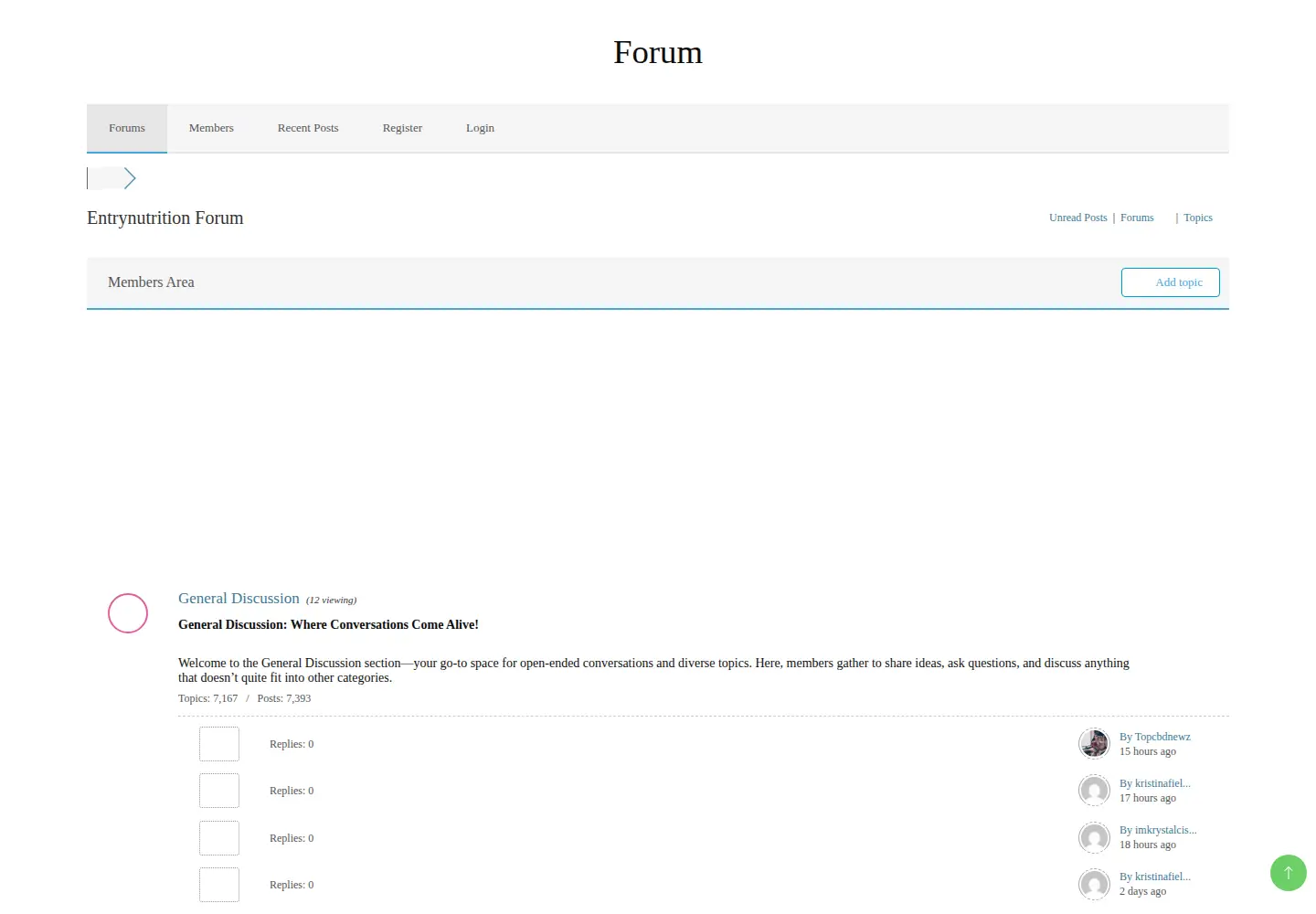This screenshot has height=914, width=1316.
Task: Click the pink circle General Discussion forum icon
Action: click(128, 613)
